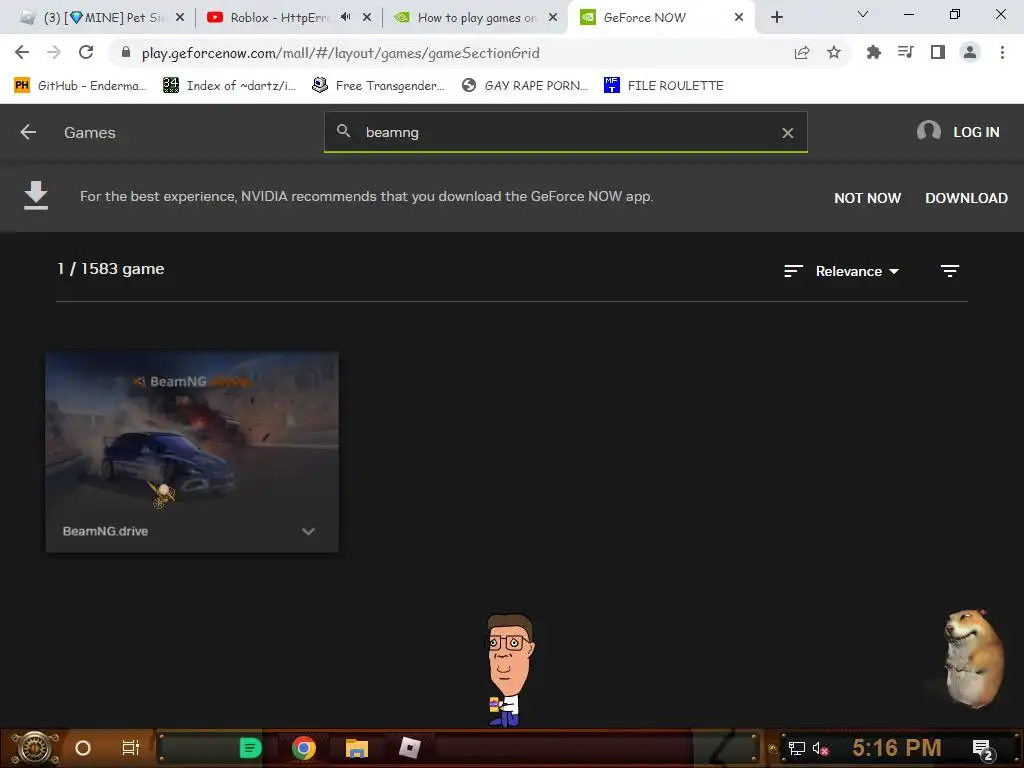Open the Roblox taskbar icon
The height and width of the screenshot is (768, 1024).
(409, 748)
